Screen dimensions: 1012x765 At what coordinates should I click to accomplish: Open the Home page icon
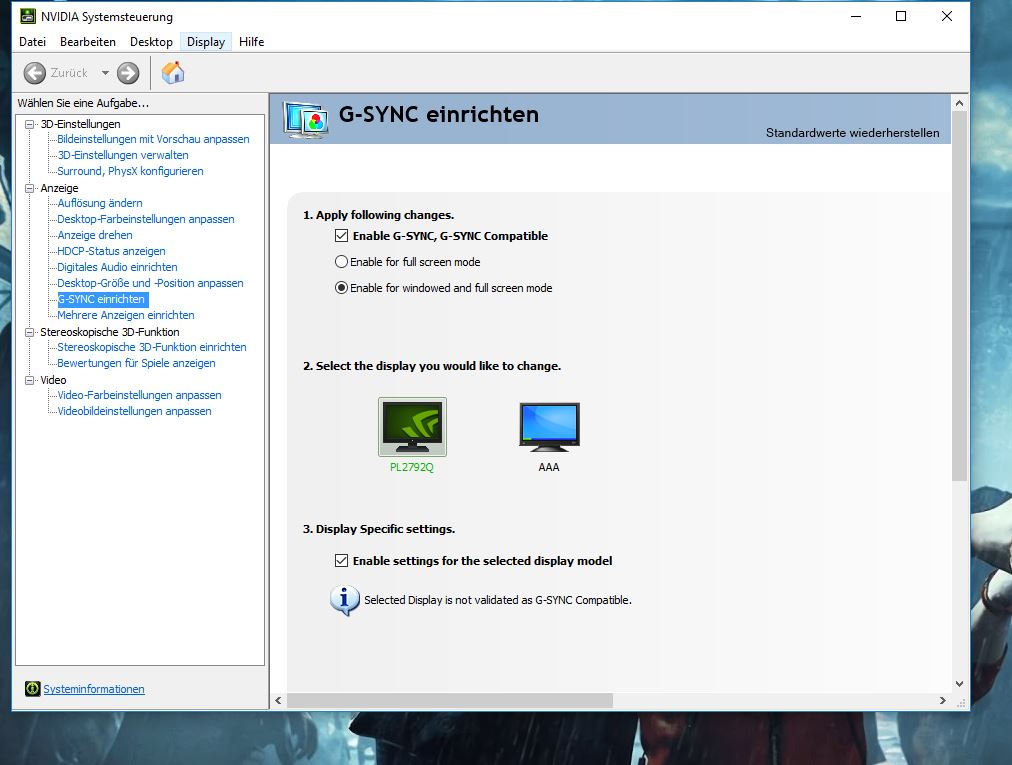[173, 72]
